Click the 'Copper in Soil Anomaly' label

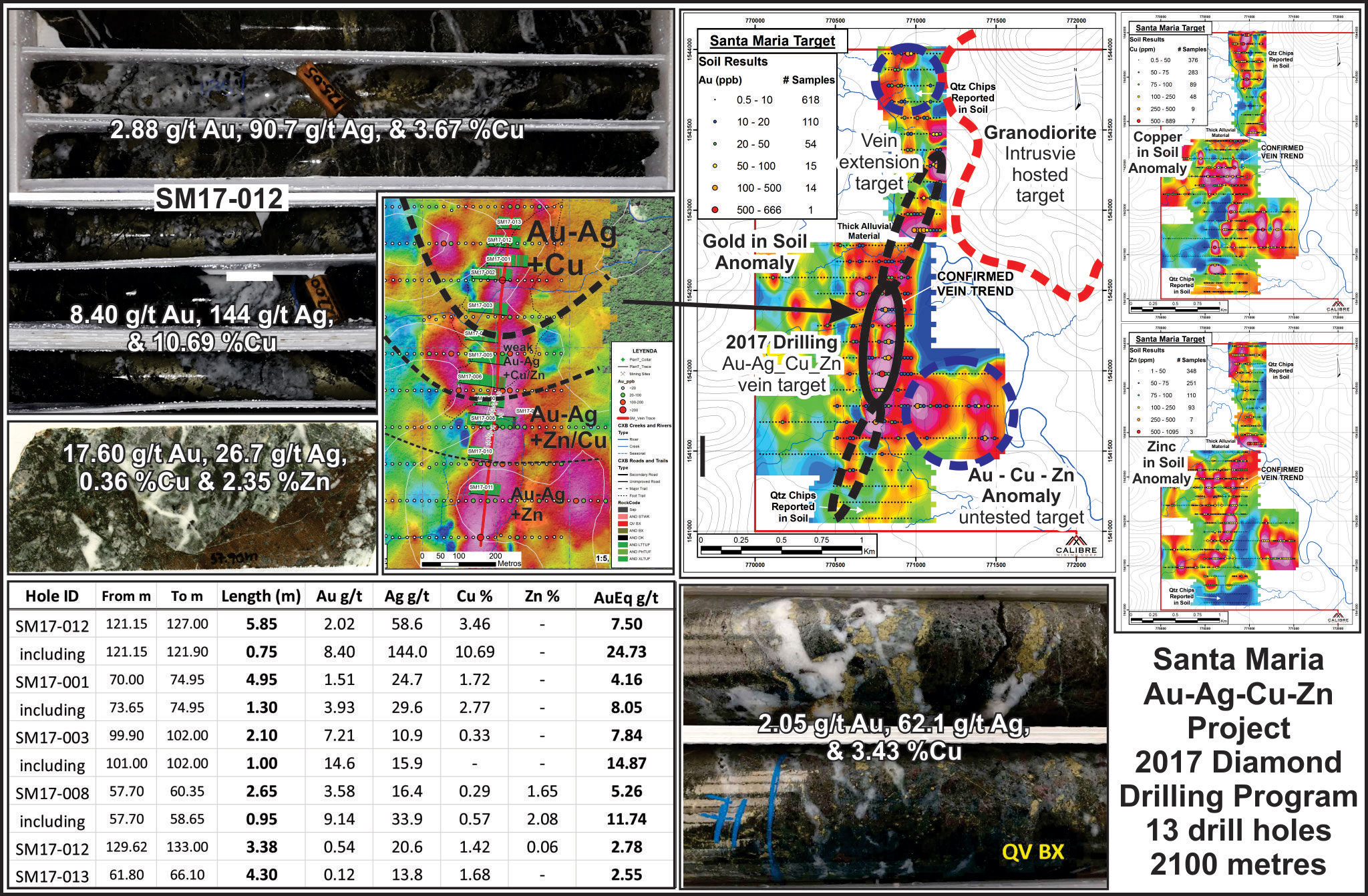[x=1158, y=152]
